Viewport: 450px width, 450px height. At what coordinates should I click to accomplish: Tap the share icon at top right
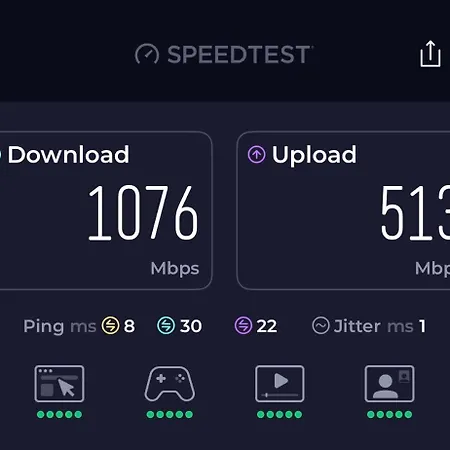[x=430, y=54]
